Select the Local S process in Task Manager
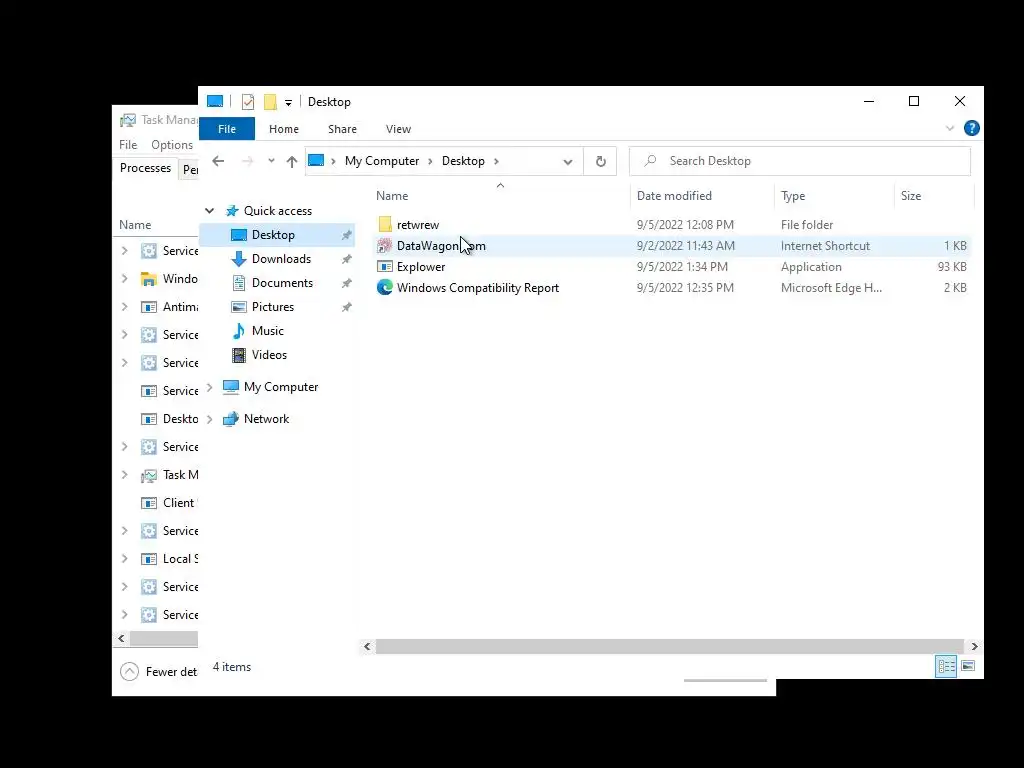This screenshot has height=768, width=1024. coord(169,559)
